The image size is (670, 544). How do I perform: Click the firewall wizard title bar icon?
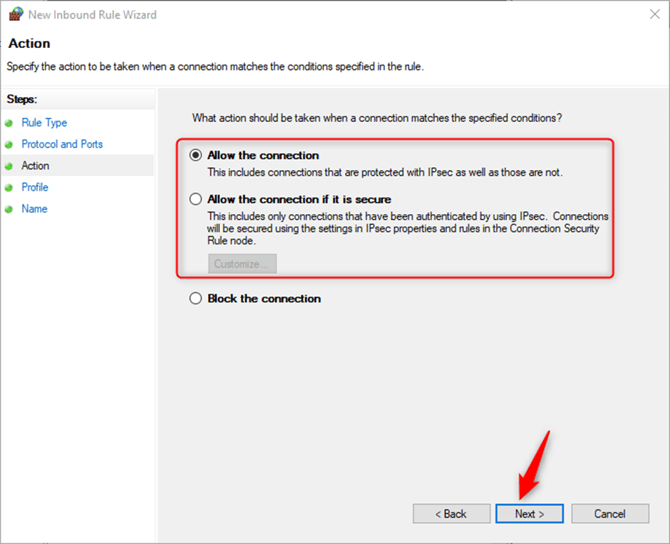point(14,15)
